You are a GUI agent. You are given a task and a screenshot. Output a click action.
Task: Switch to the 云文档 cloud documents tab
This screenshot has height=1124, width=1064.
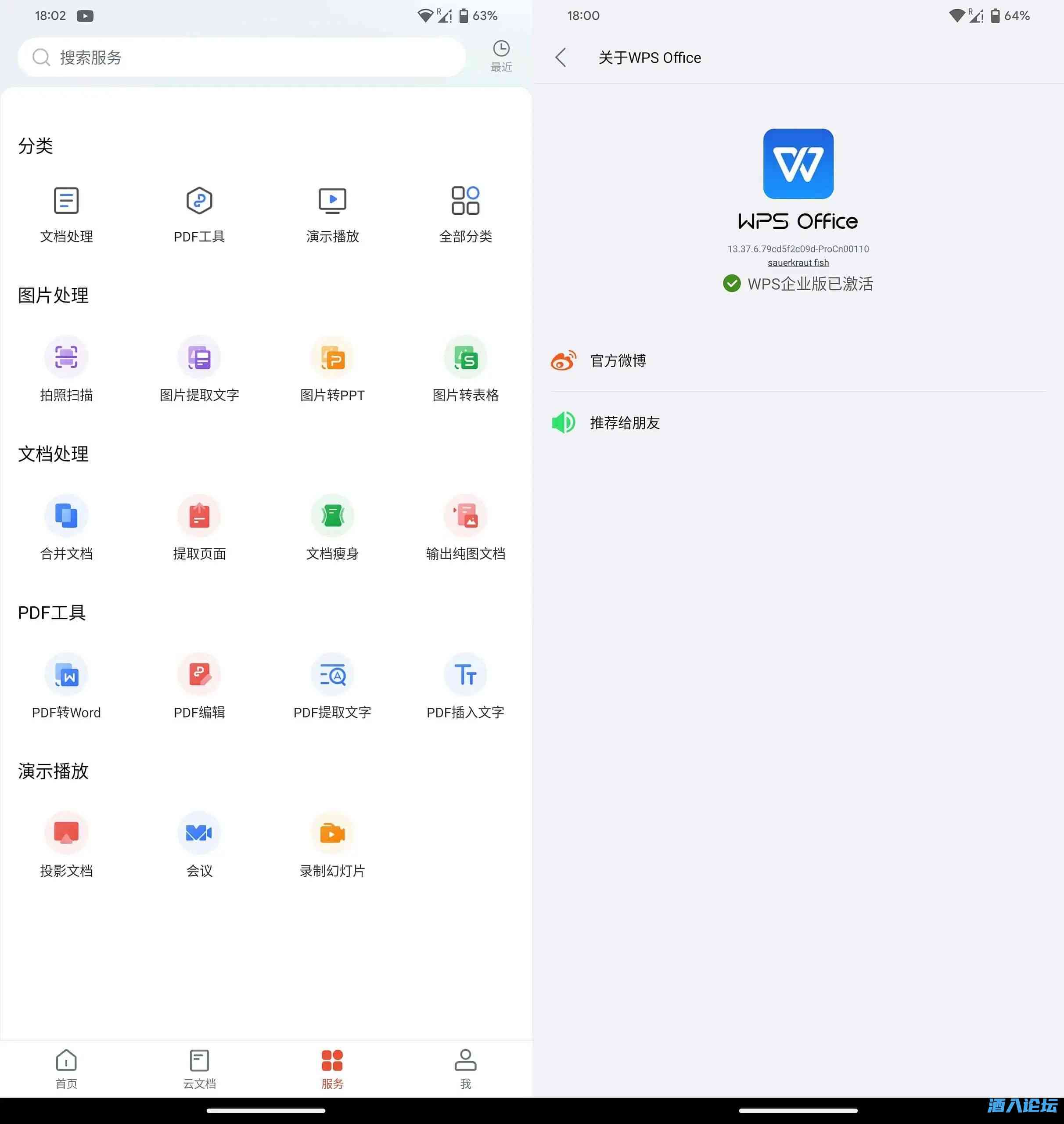click(199, 1068)
